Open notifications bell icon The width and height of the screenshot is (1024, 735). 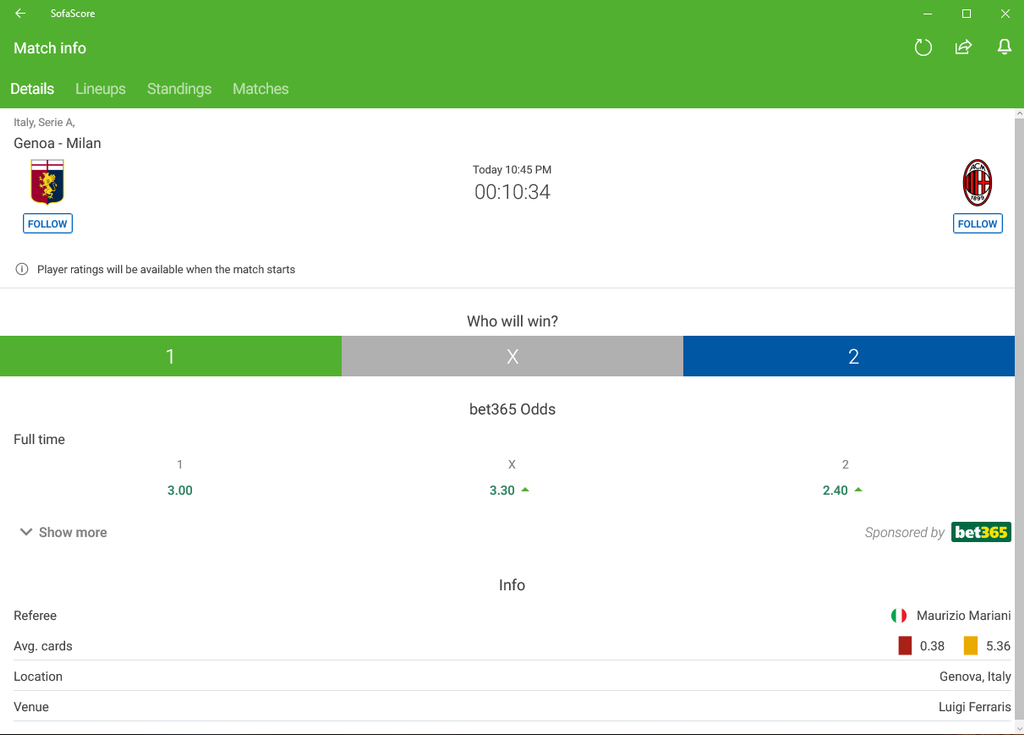(x=1004, y=48)
